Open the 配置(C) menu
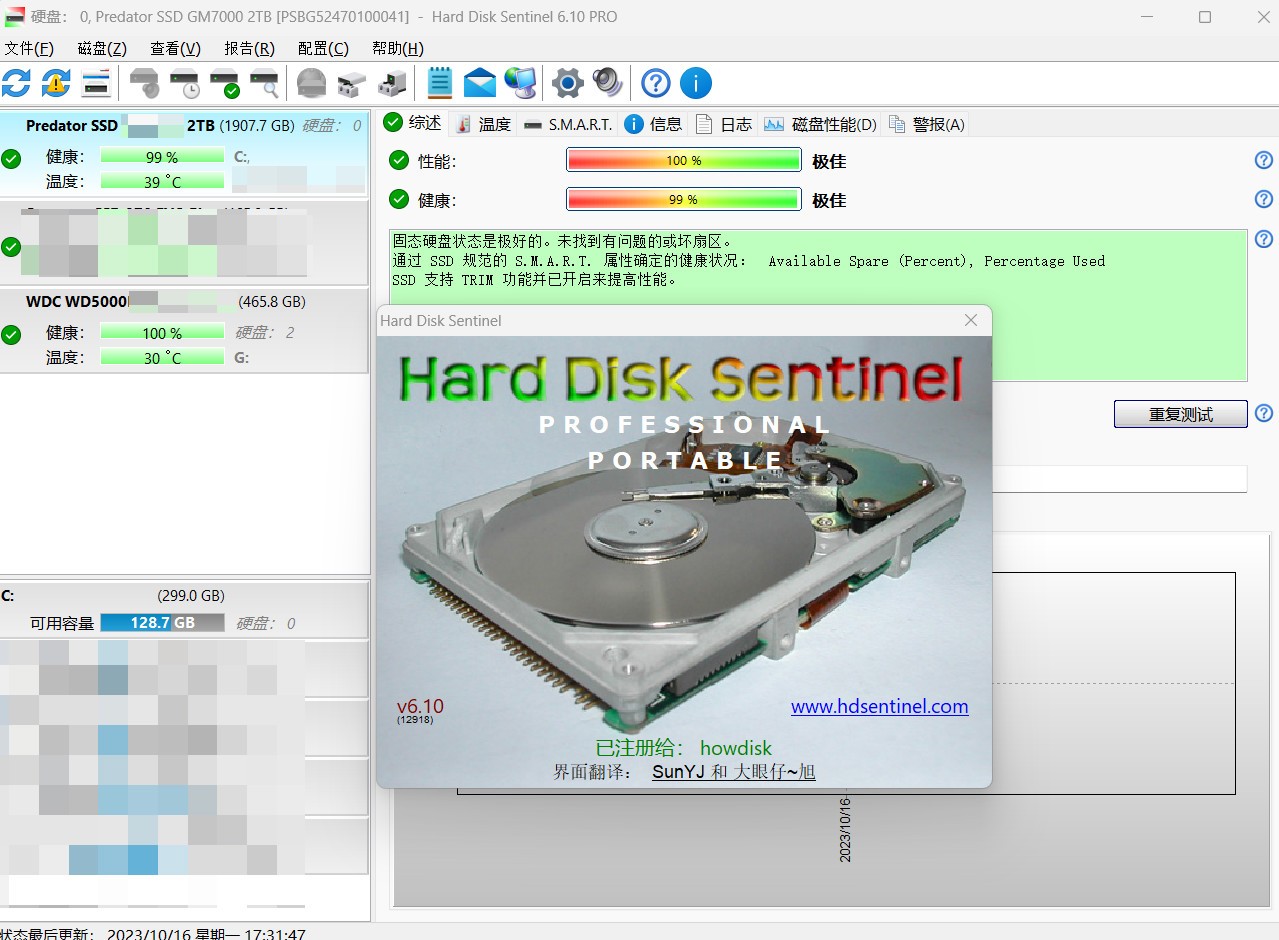The height and width of the screenshot is (940, 1279). click(x=323, y=48)
